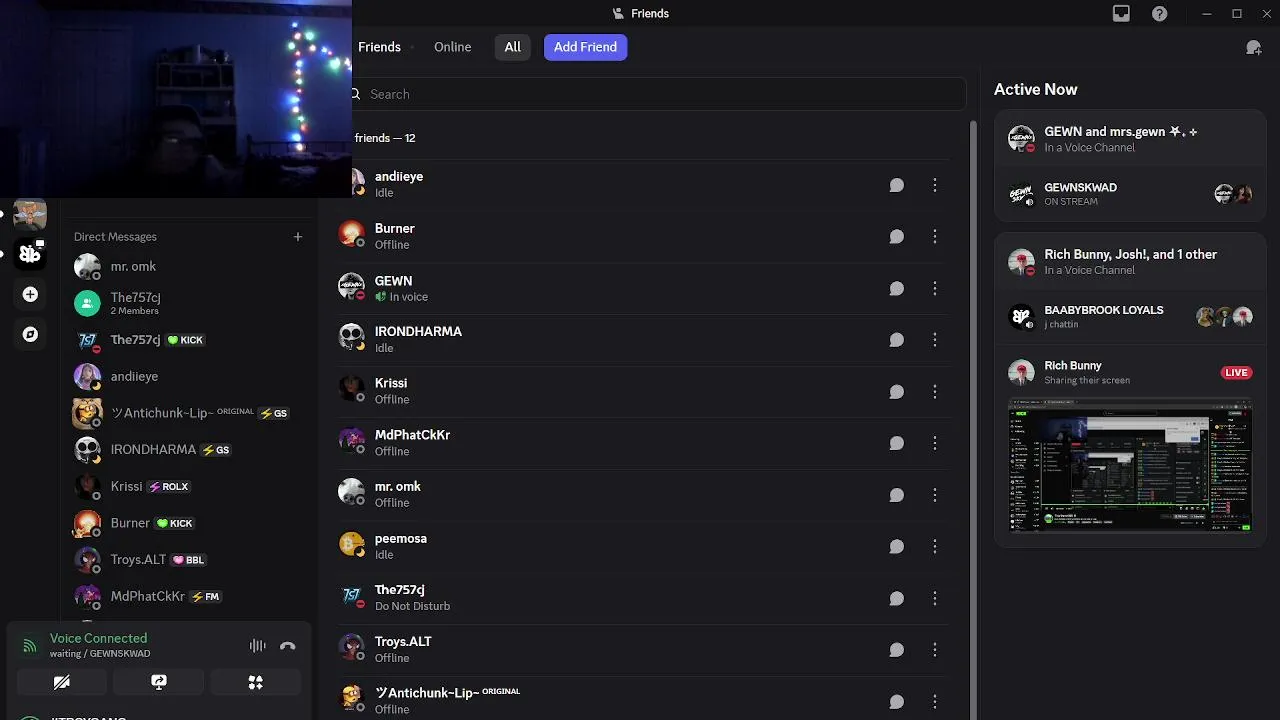Screen dimensions: 1280x720
Task: Toggle camera on in voice panel
Action: [62, 682]
